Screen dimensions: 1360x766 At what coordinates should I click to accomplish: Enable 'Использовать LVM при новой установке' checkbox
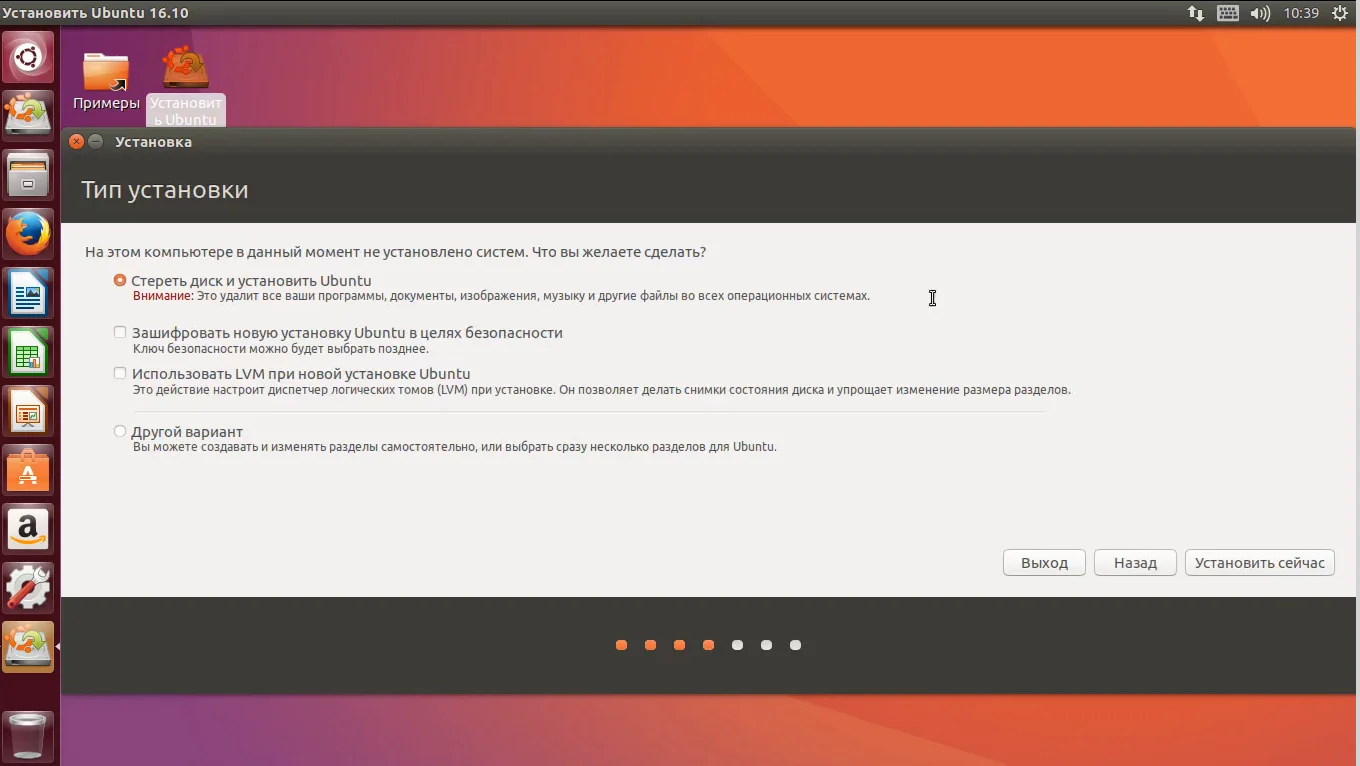click(x=120, y=374)
